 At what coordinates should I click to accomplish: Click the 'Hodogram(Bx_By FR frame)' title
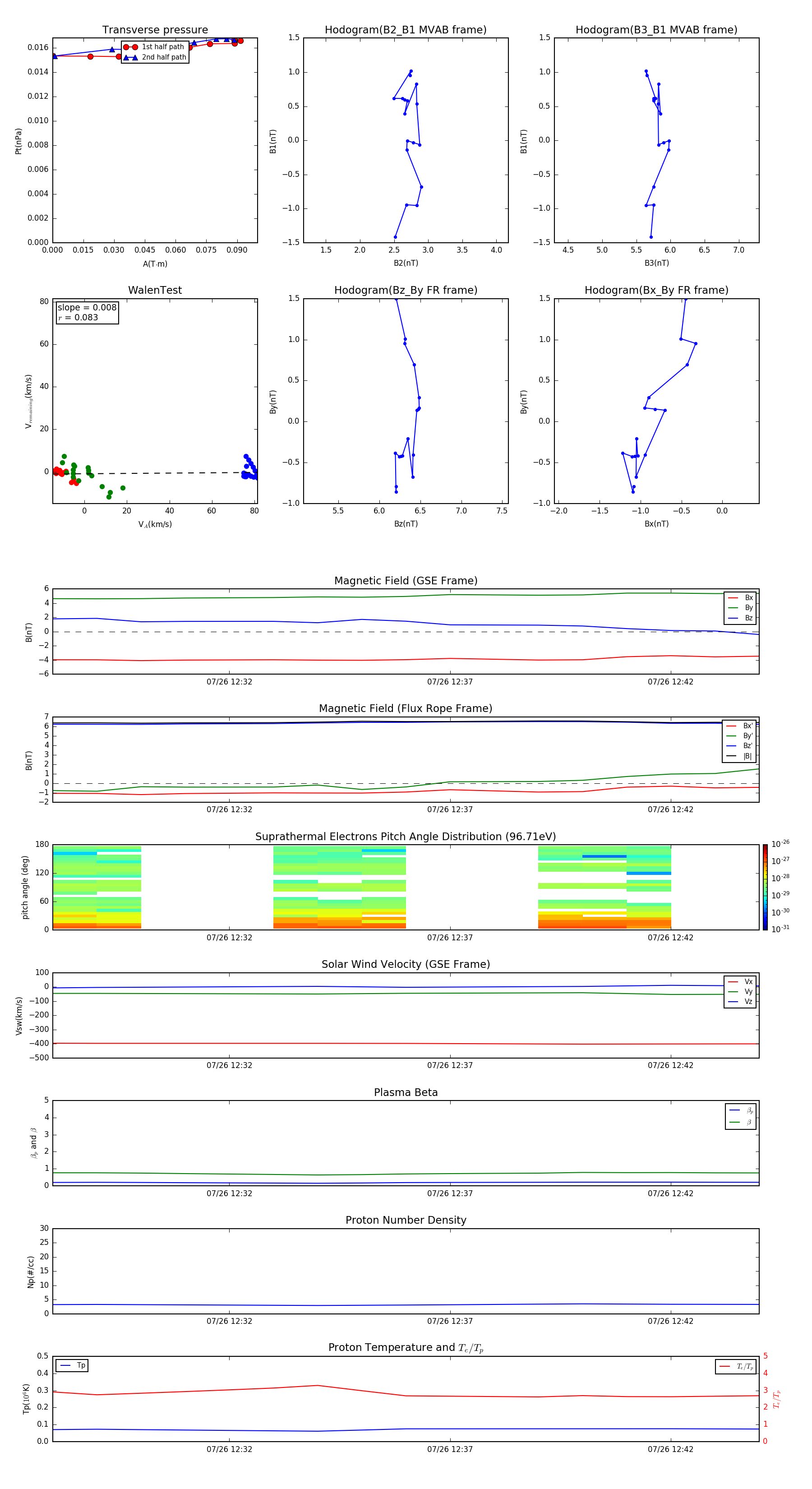coord(656,290)
